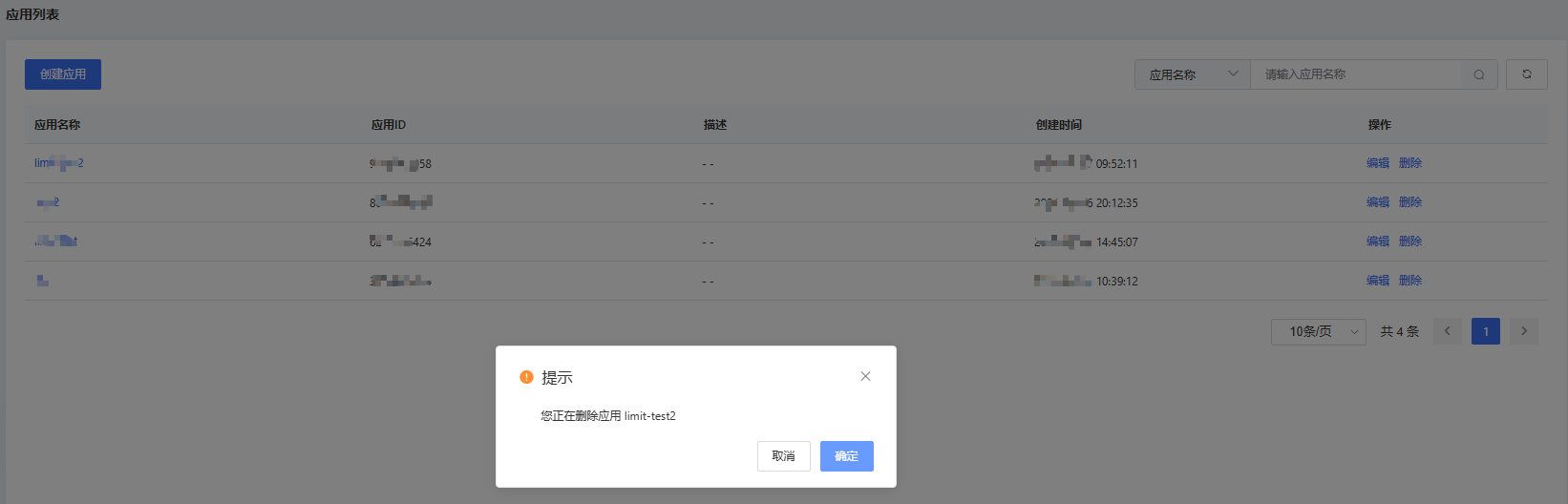
Task: Go to previous page arrow
Action: pos(1448,331)
